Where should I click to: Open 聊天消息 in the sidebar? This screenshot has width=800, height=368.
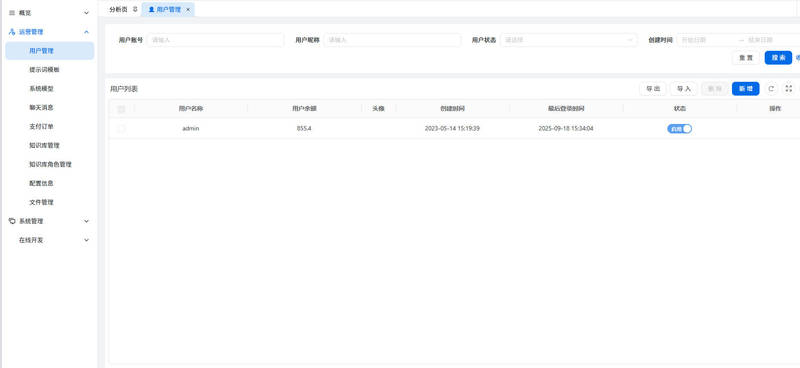49,108
